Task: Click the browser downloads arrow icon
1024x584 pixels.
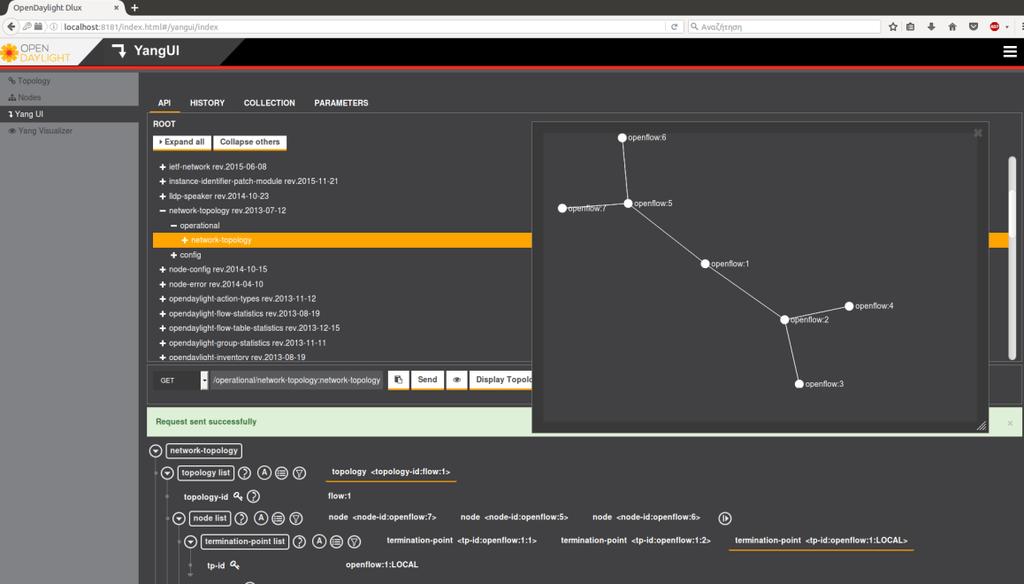Action: coord(931,27)
